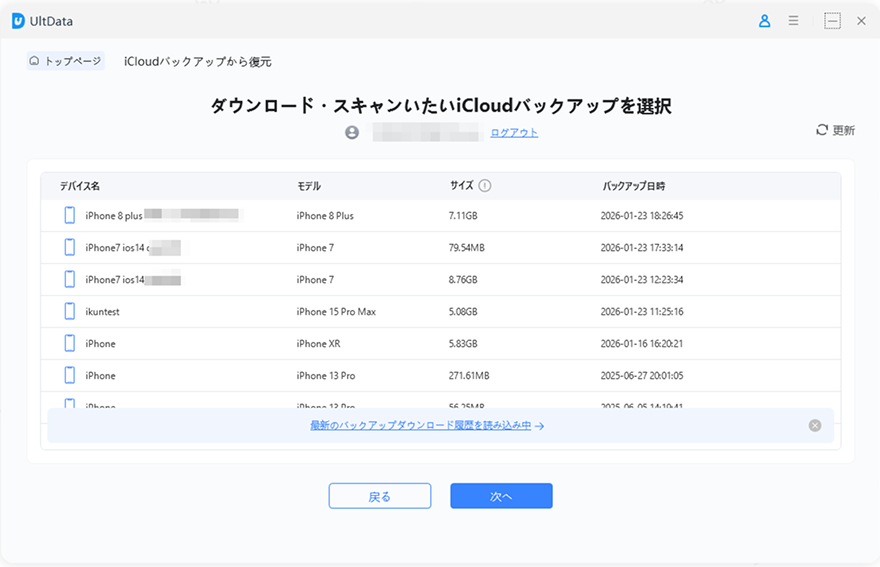Click the サイズ column header
The width and height of the screenshot is (880, 567).
tap(461, 186)
